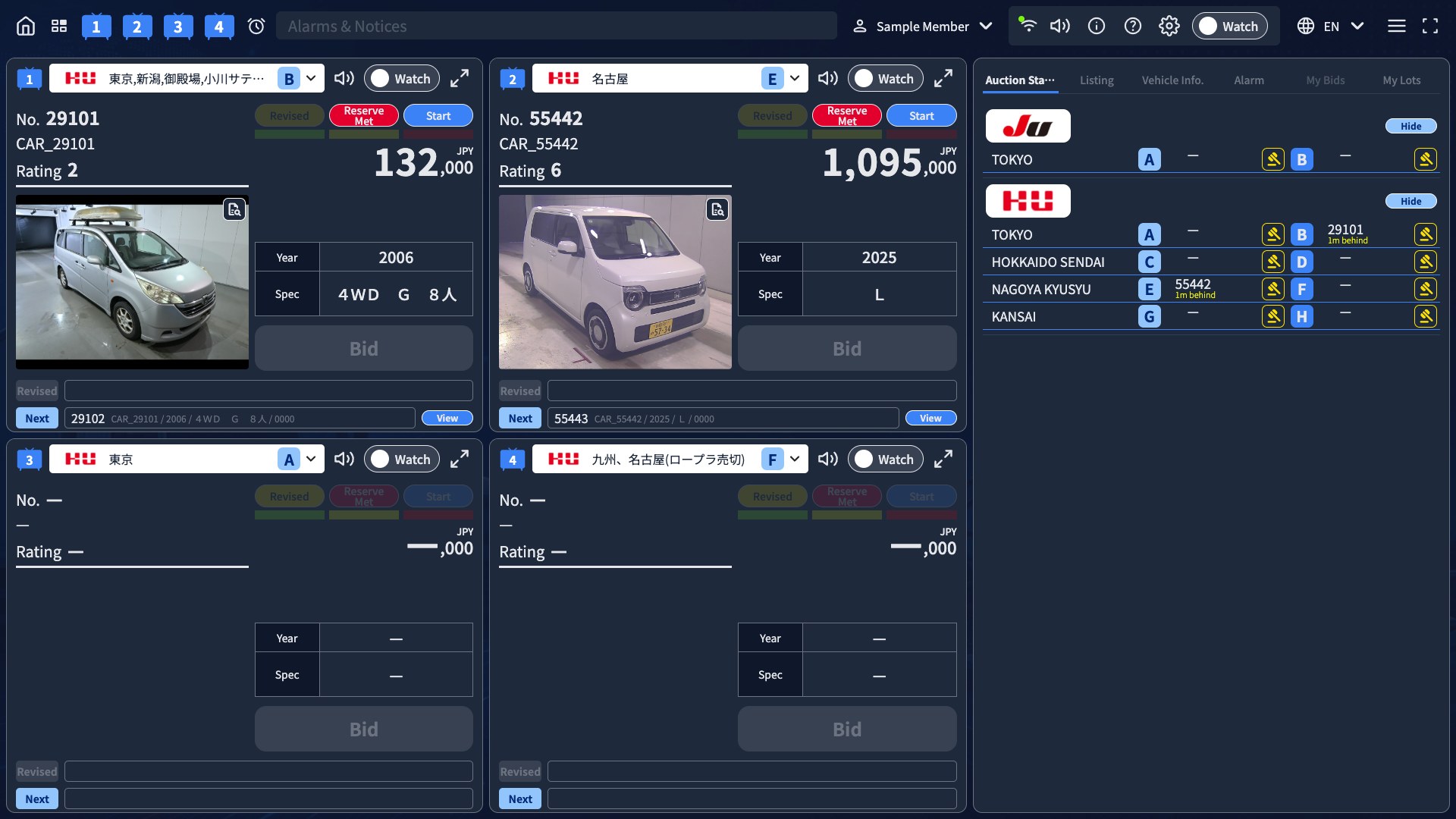Mute the global sound icon in top bar
Screen dimensions: 1456x819
click(1059, 27)
